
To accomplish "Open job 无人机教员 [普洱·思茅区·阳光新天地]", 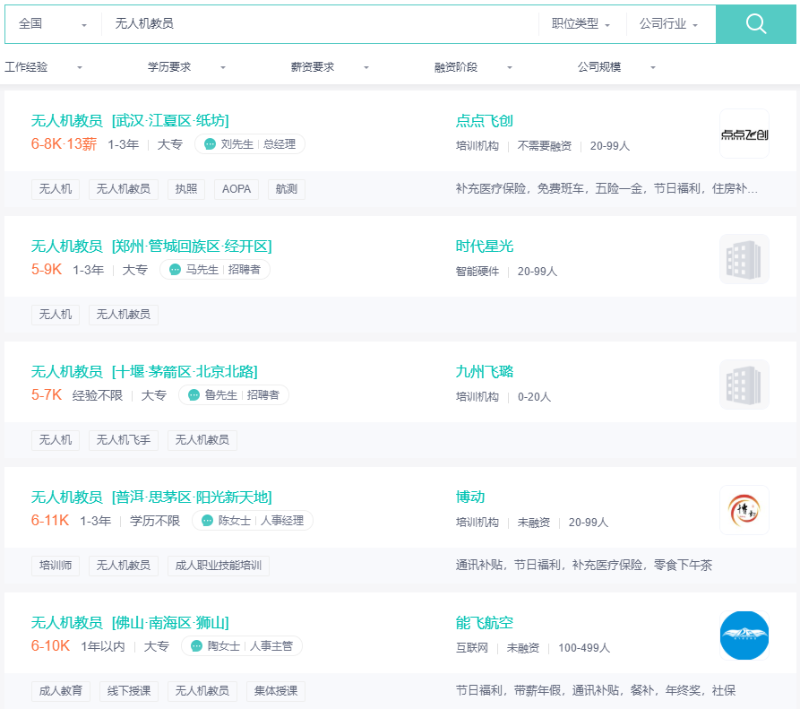I will 152,497.
